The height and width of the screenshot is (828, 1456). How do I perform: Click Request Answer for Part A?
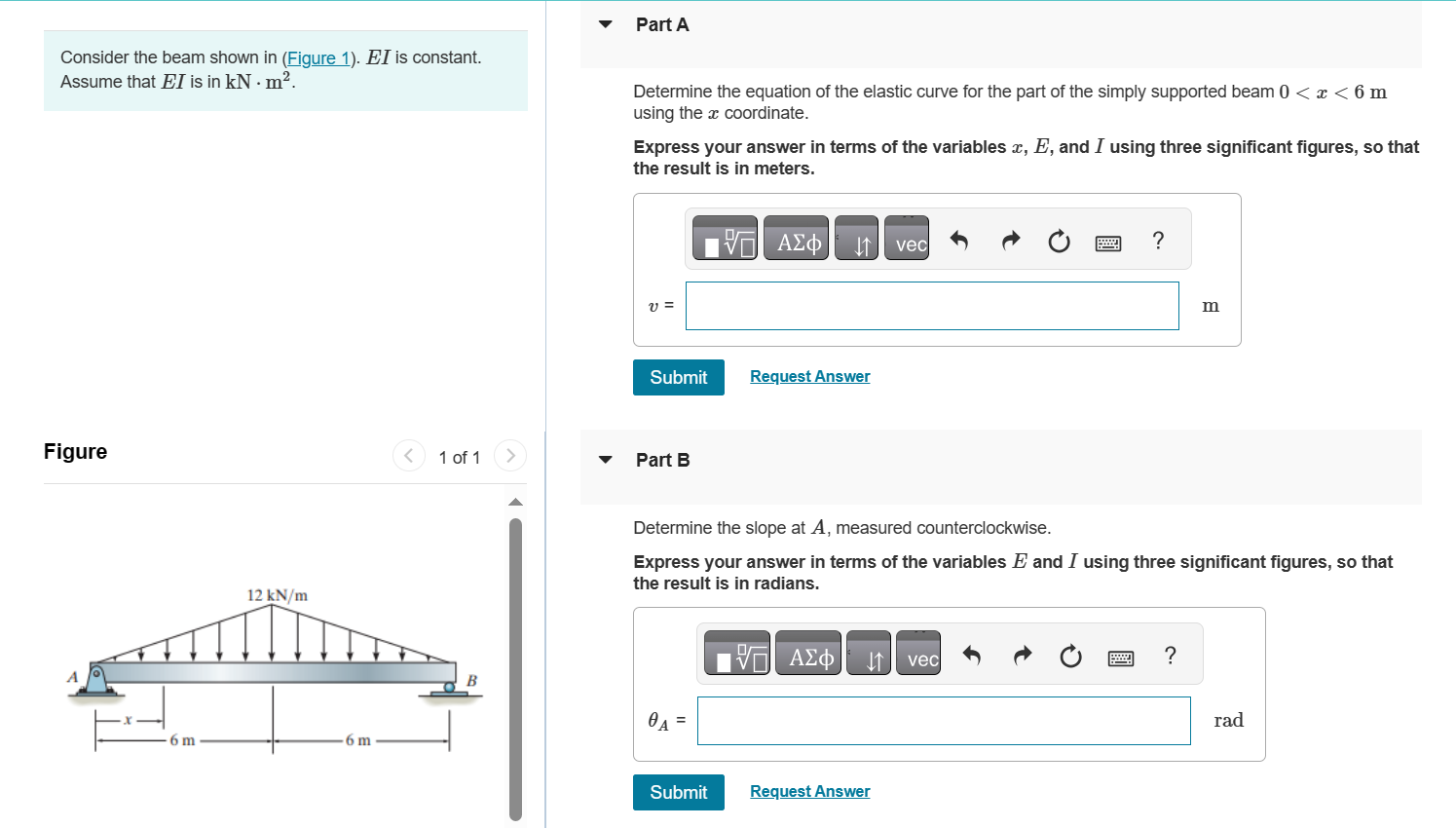pos(809,376)
